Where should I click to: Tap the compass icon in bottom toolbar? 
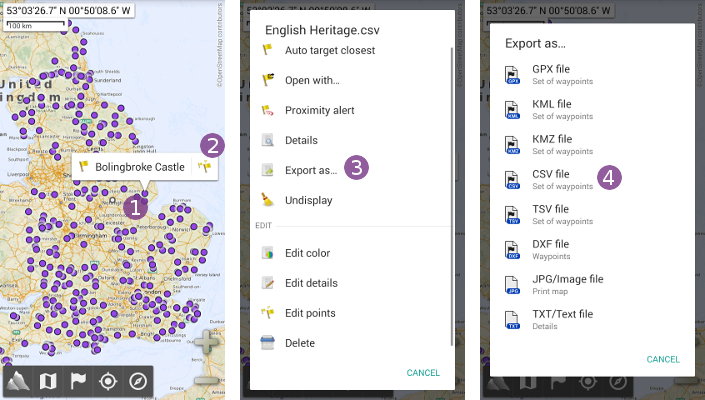[x=138, y=382]
